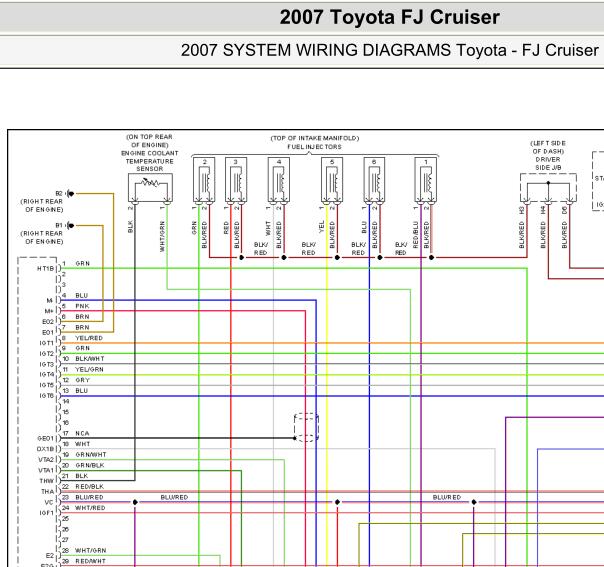Image resolution: width=604 pixels, height=567 pixels.
Task: Click the "YEL/RED" wire color label
Action: click(x=89, y=338)
